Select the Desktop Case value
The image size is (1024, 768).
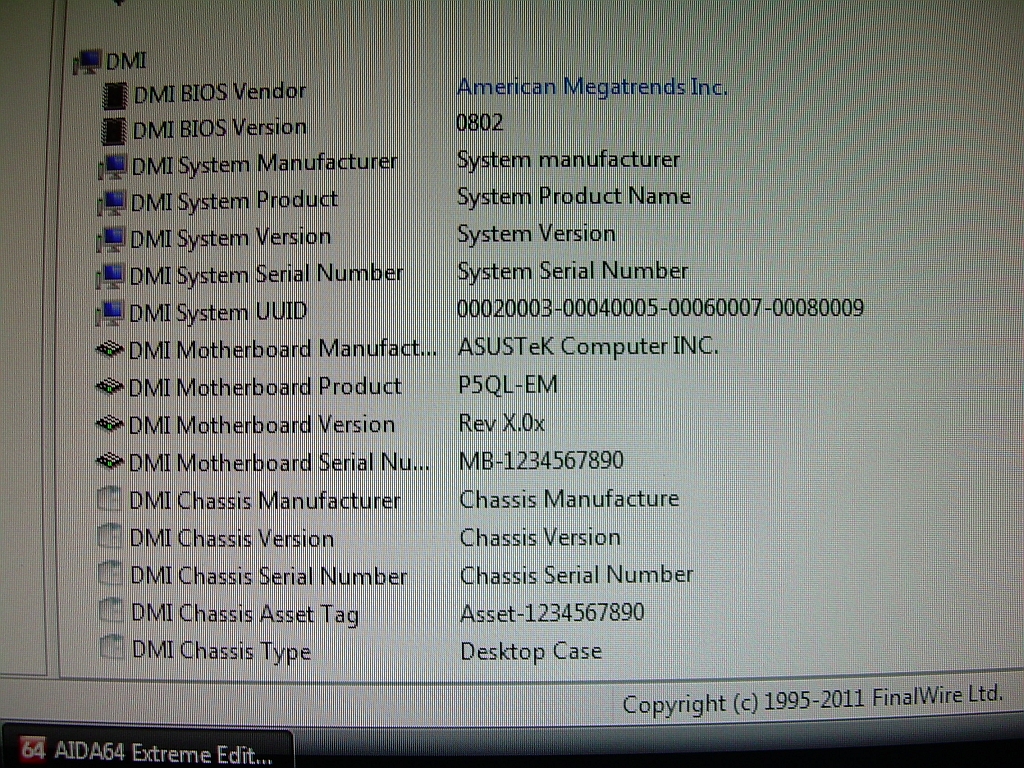pos(531,652)
